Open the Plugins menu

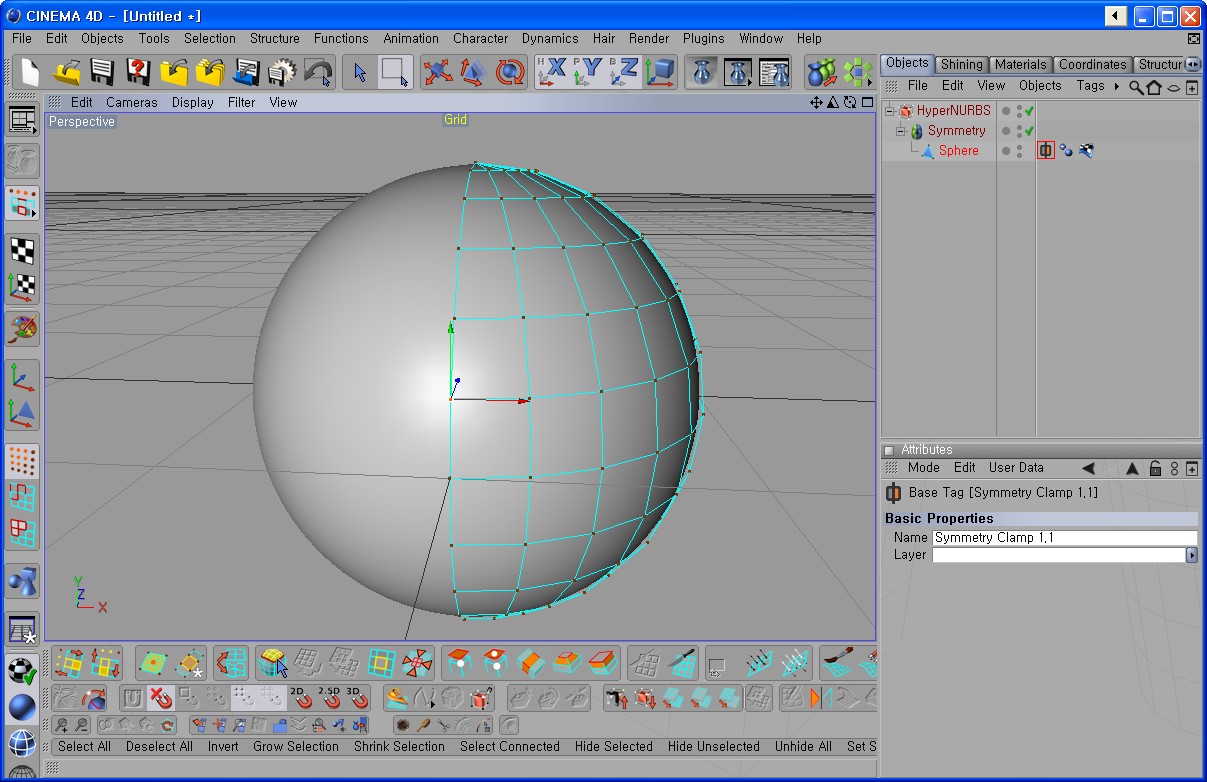tap(704, 38)
